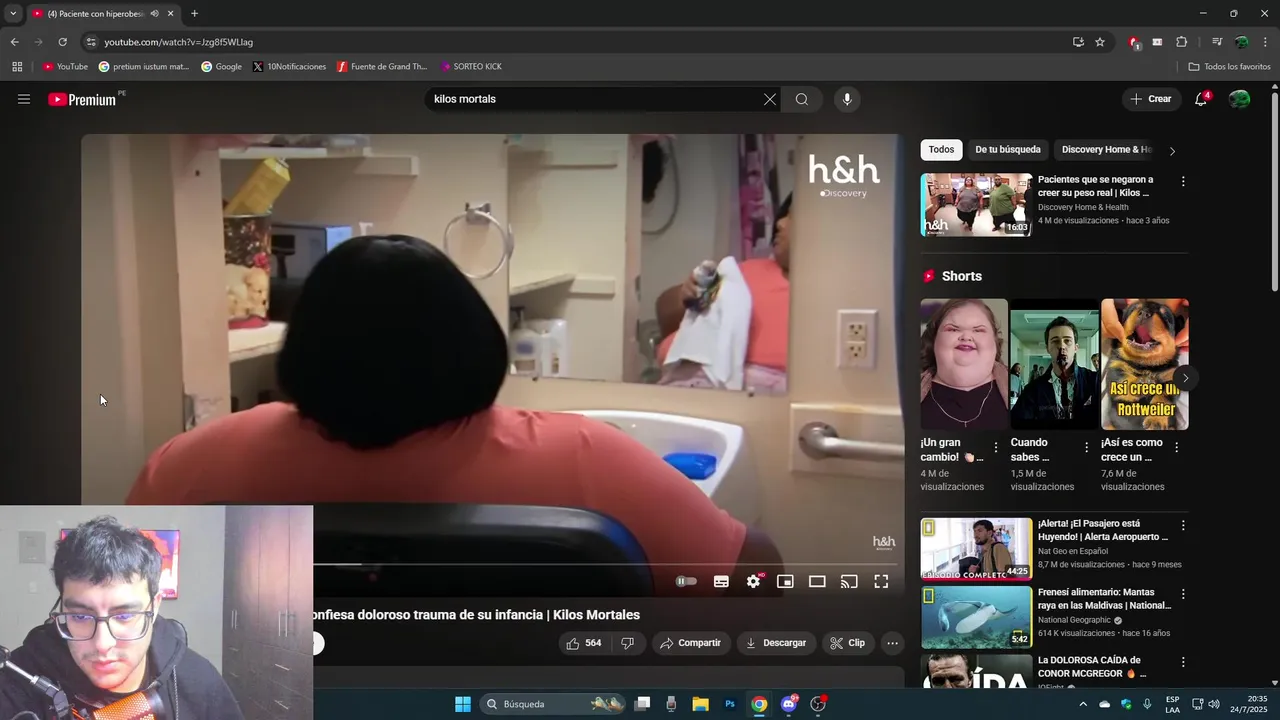
Task: Show next shorts with arrow button
Action: click(1185, 378)
